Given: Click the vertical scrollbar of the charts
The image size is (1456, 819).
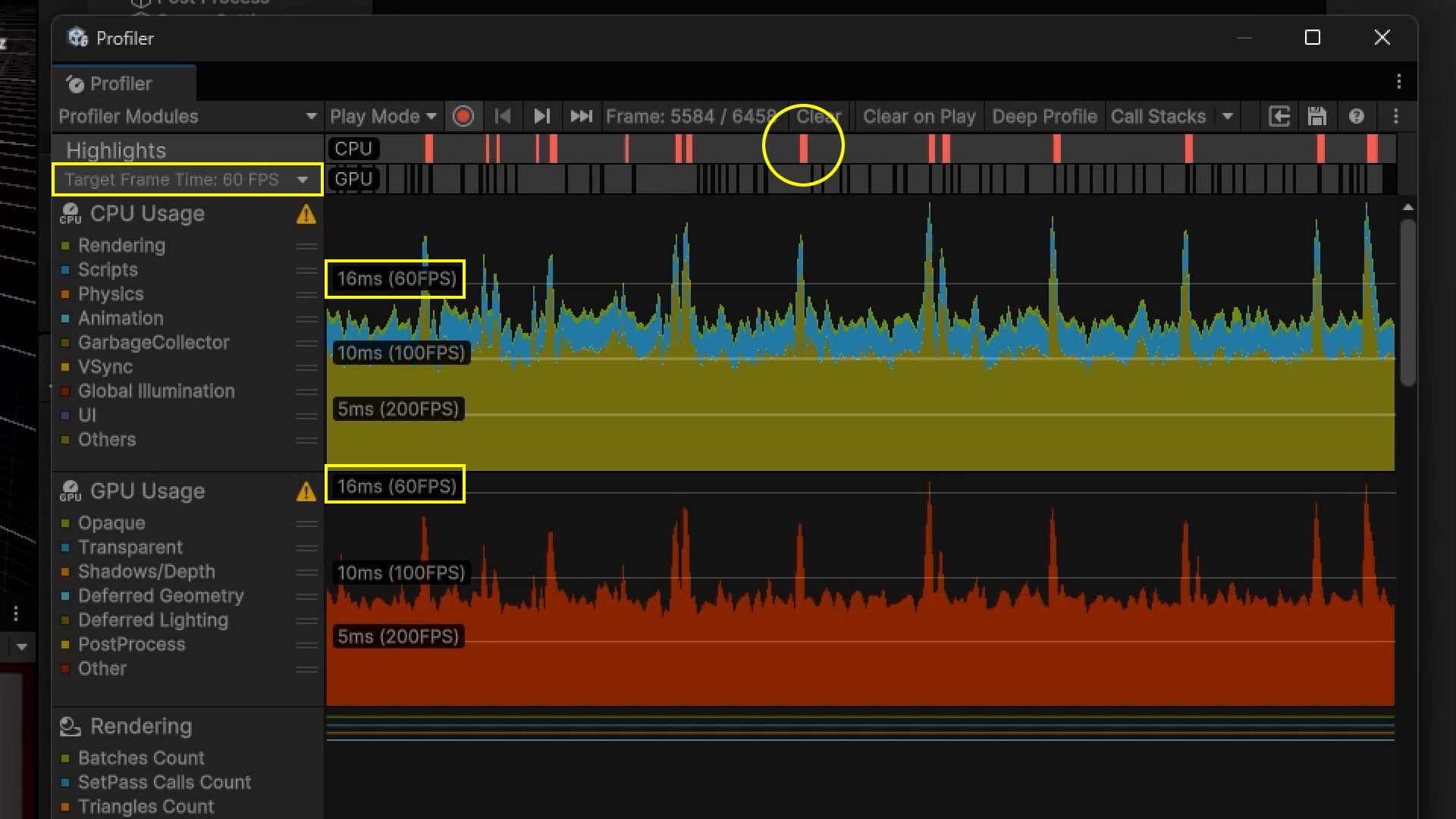Looking at the screenshot, I should click(1407, 303).
